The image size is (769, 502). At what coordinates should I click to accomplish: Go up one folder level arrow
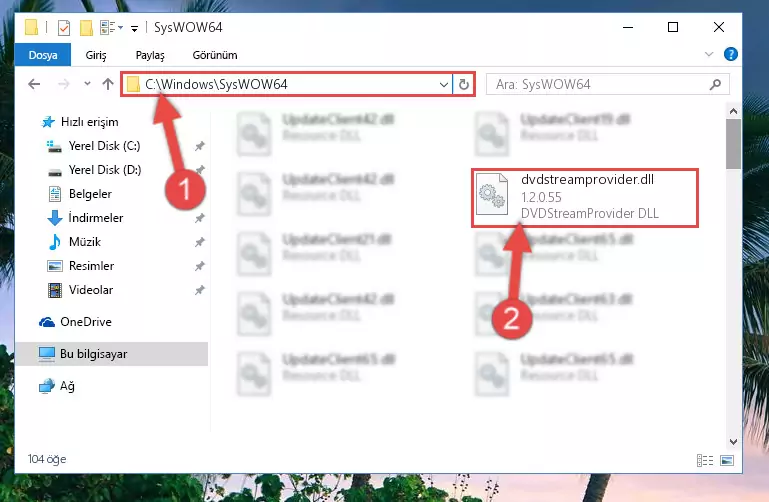108,84
